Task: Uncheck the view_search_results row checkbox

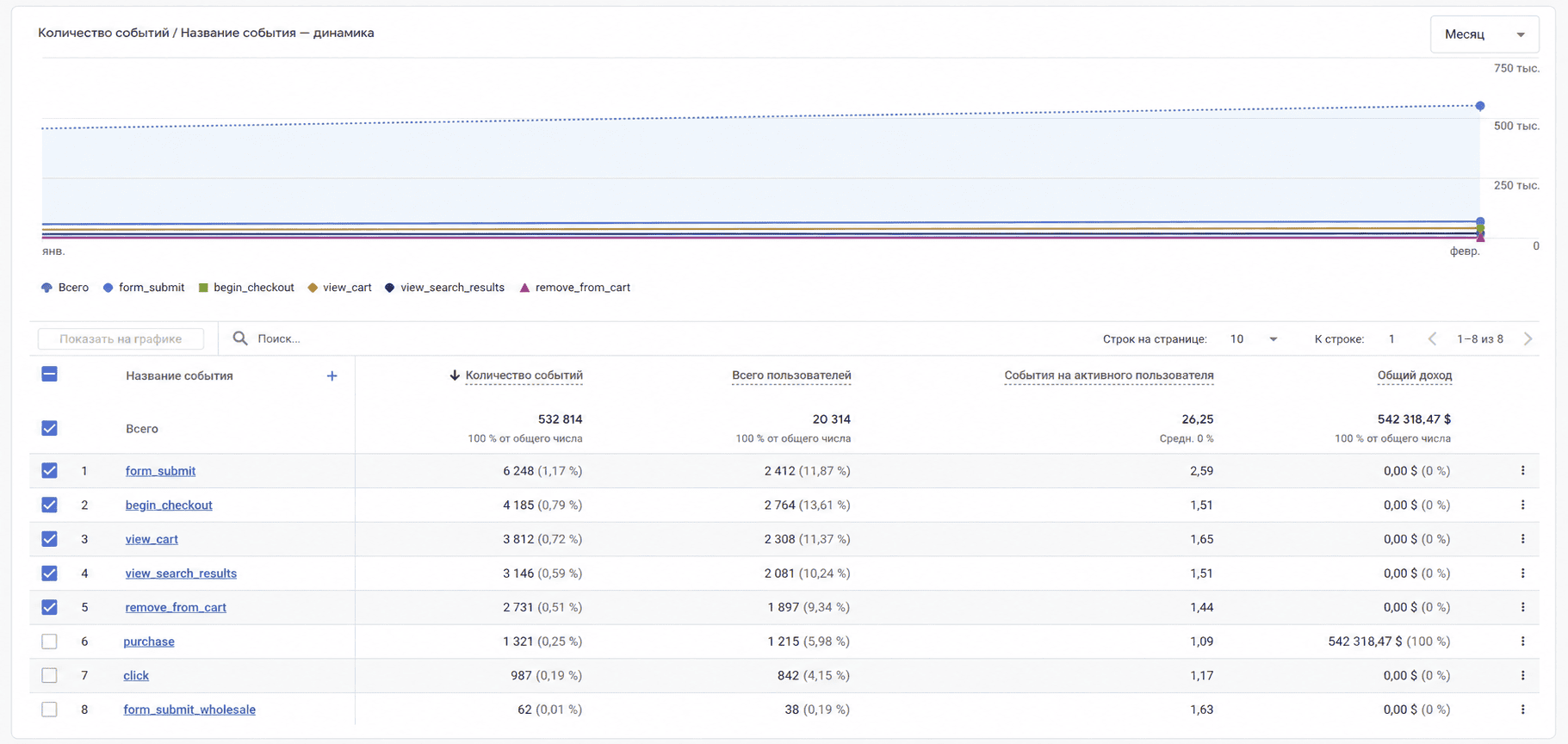Action: [x=49, y=573]
